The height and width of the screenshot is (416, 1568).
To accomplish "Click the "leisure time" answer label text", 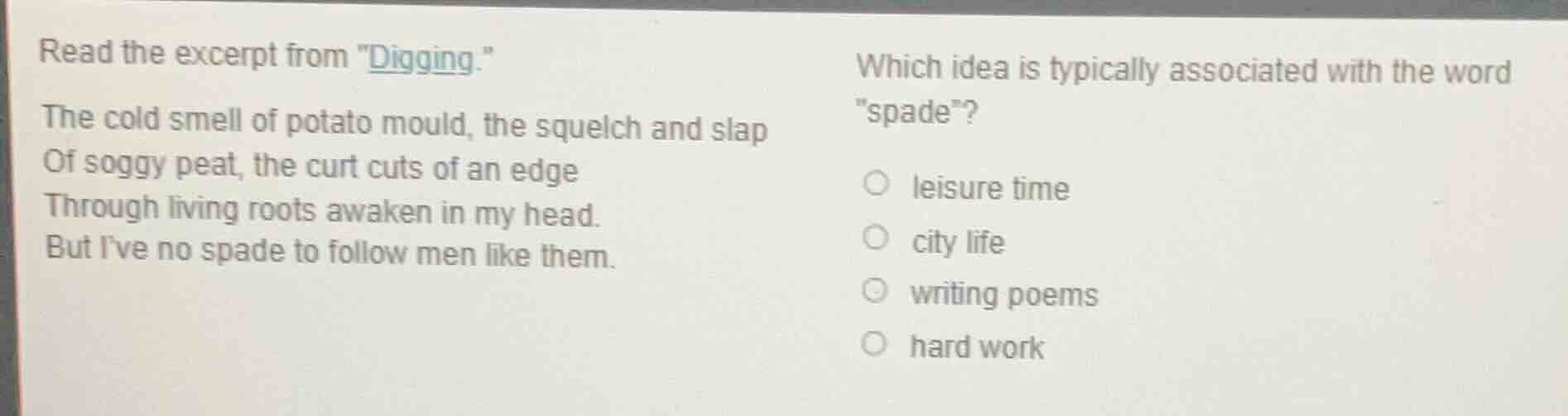I will (x=990, y=189).
